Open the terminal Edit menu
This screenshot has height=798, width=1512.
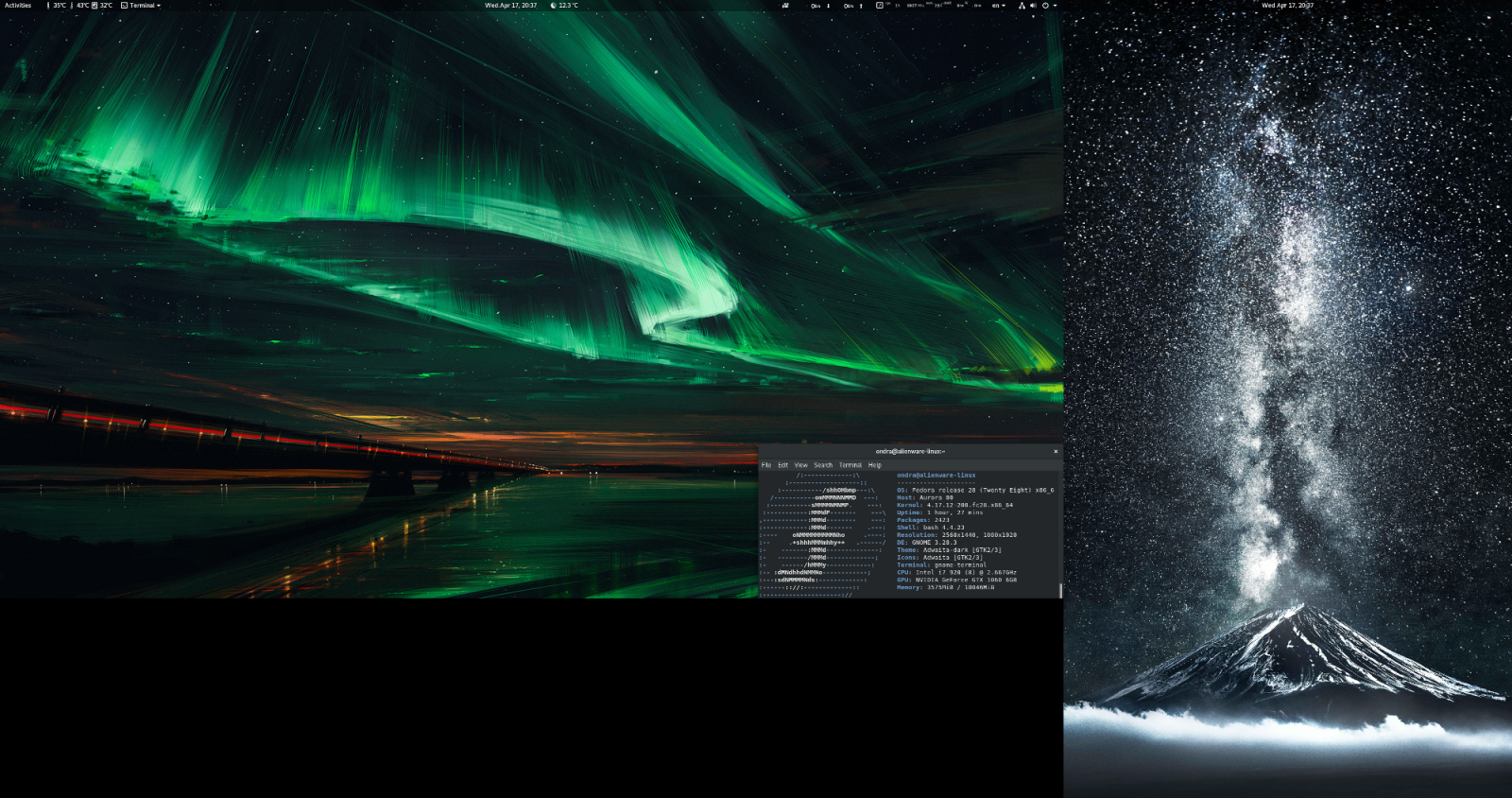click(x=782, y=465)
